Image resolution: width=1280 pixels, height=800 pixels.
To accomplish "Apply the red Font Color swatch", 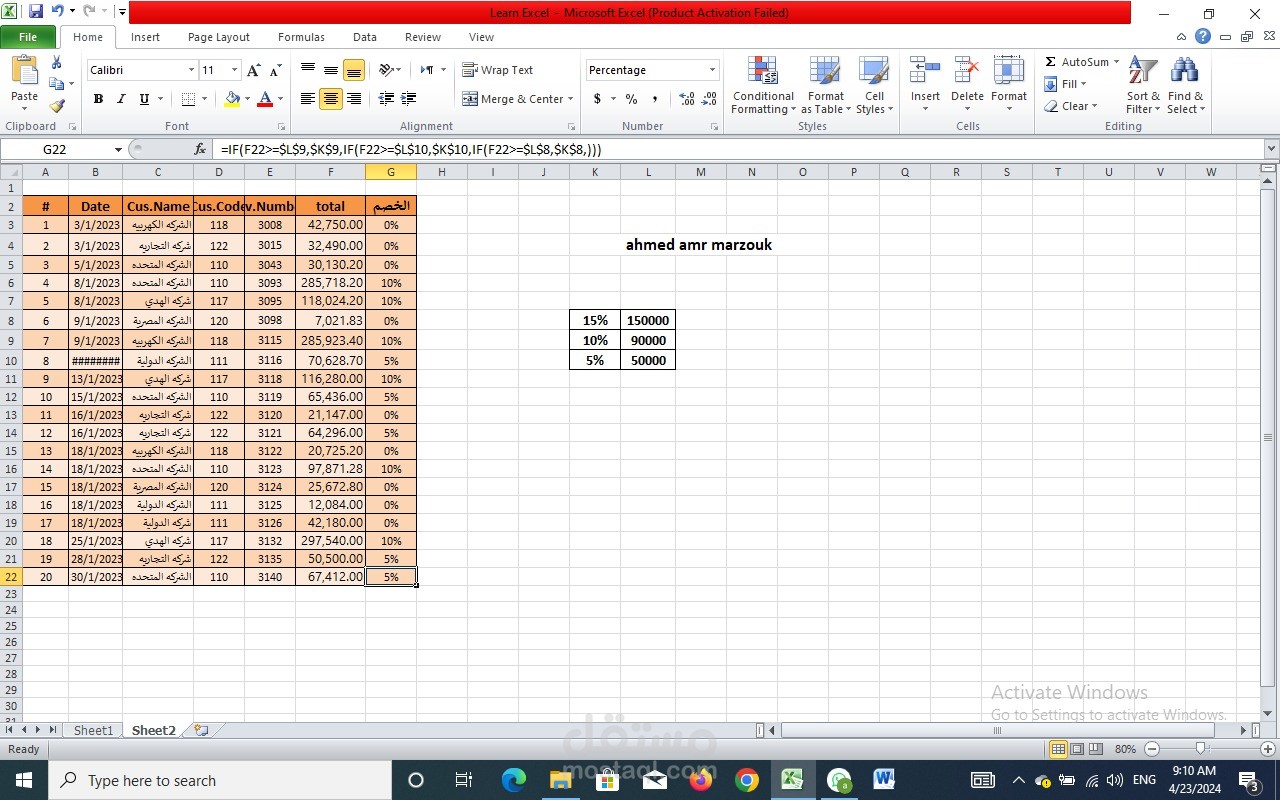I will pos(265,99).
